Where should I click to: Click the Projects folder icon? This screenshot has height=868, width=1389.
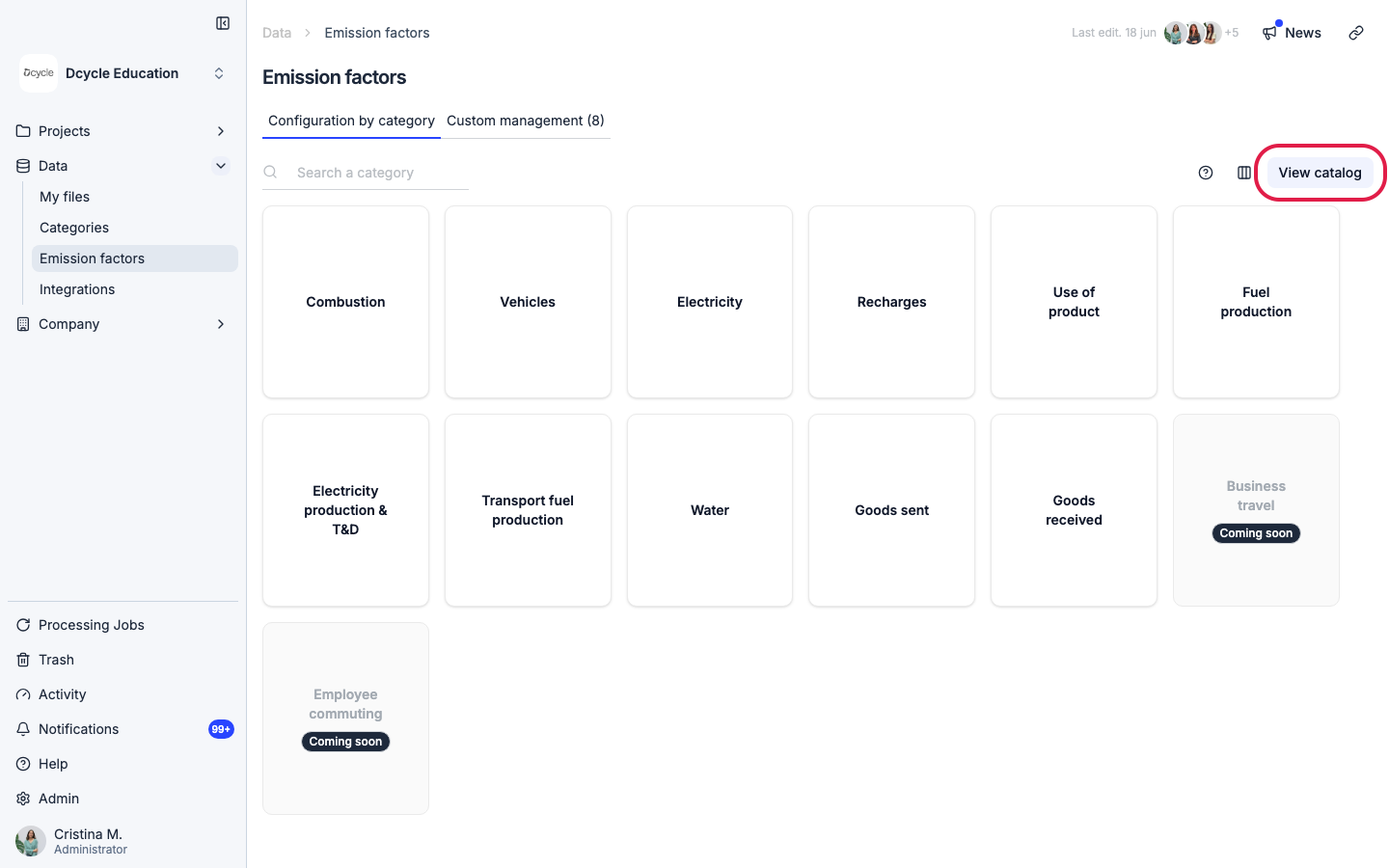23,131
